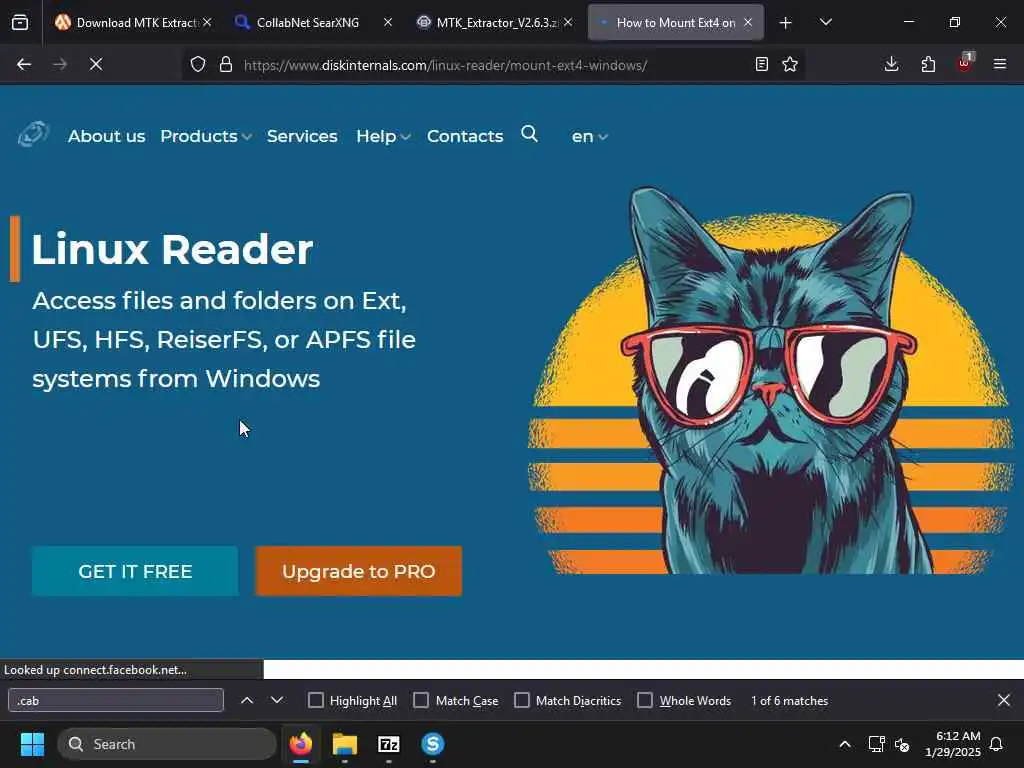Close the find bar
The image size is (1024, 768).
pyautogui.click(x=1004, y=700)
